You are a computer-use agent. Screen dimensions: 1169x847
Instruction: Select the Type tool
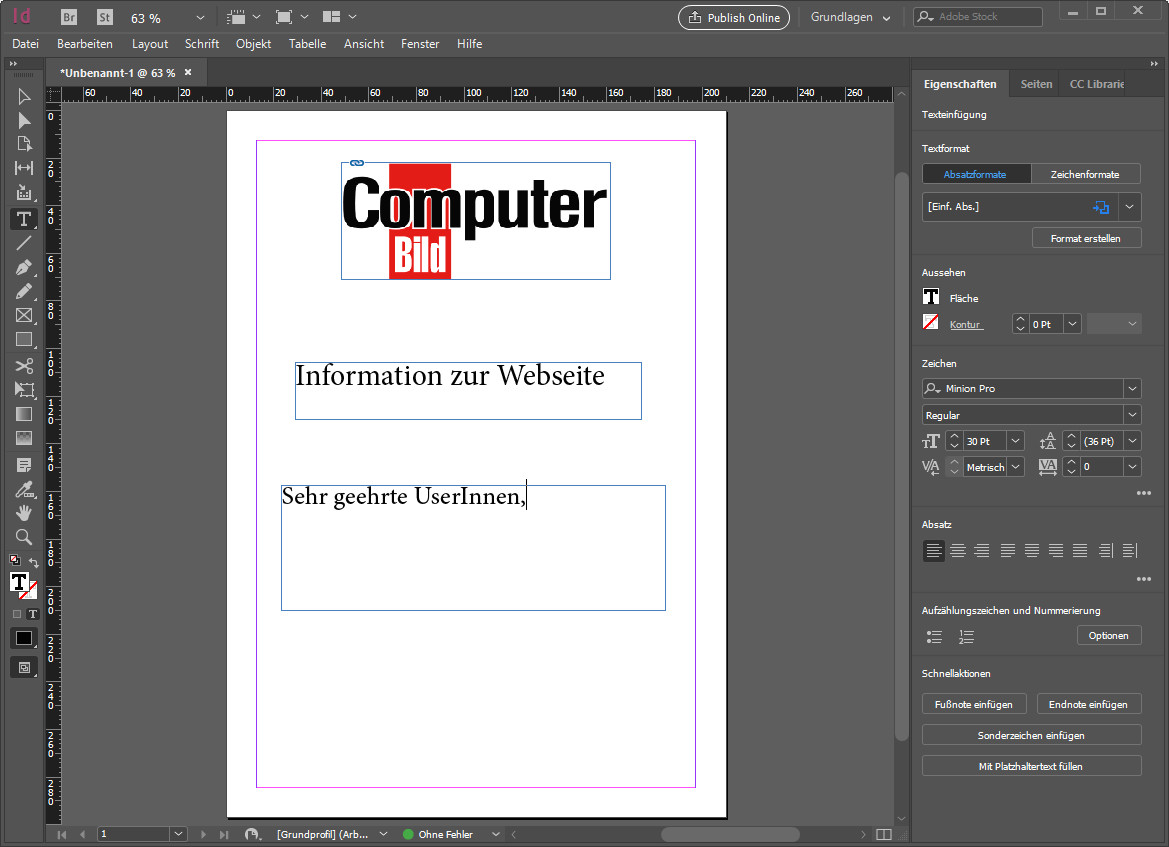click(24, 219)
